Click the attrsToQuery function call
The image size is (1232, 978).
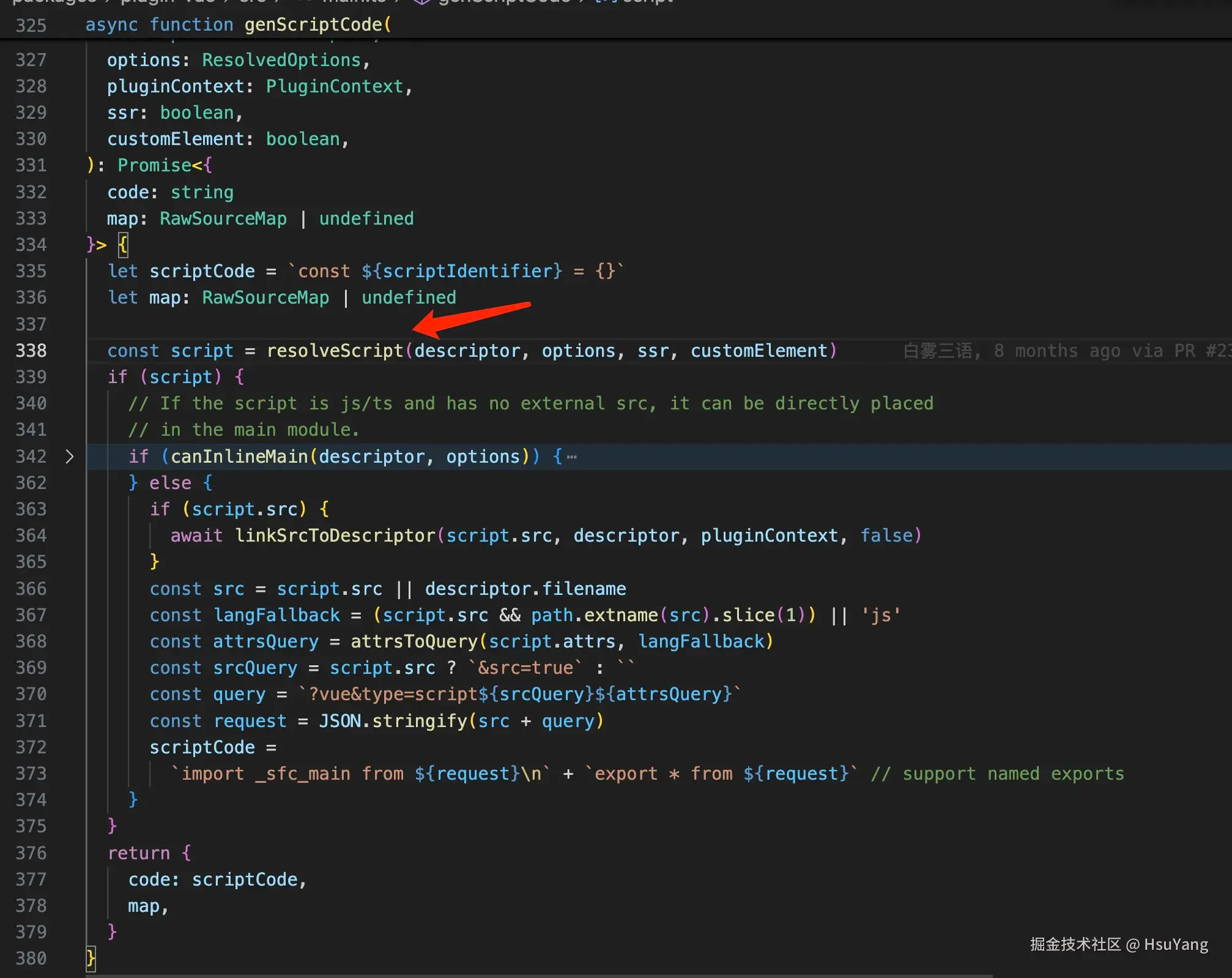pyautogui.click(x=414, y=641)
